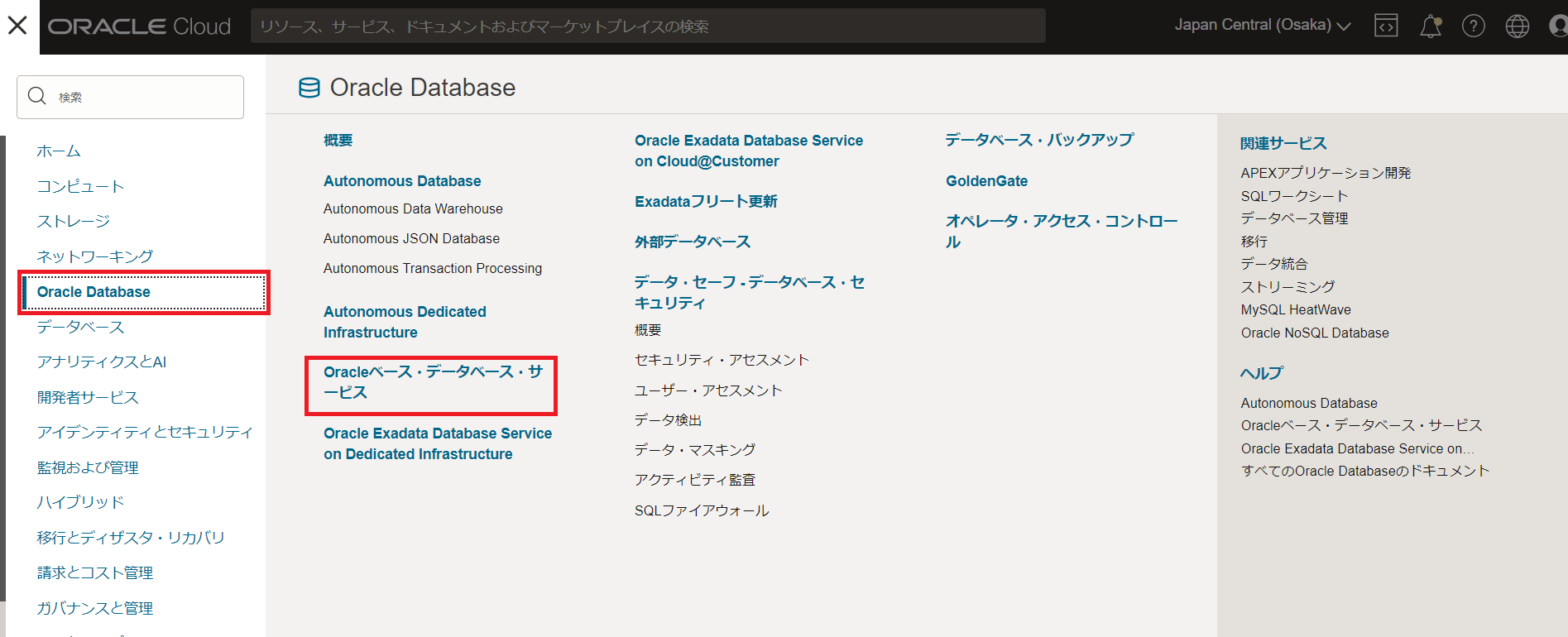Open Autonomous Data Warehouse link
Viewport: 1568px width, 637px height.
tap(413, 209)
